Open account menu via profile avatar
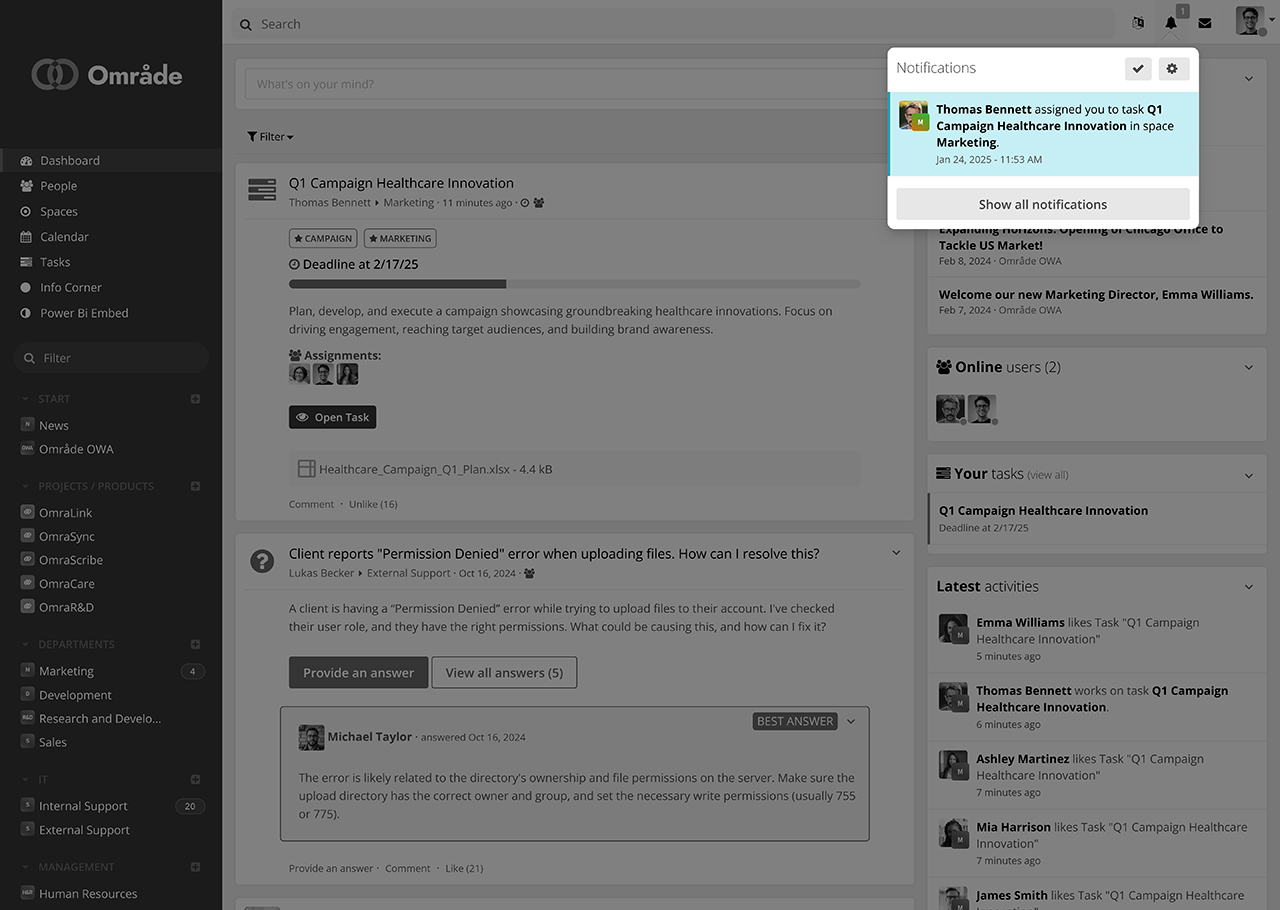This screenshot has height=910, width=1280. tap(1252, 21)
